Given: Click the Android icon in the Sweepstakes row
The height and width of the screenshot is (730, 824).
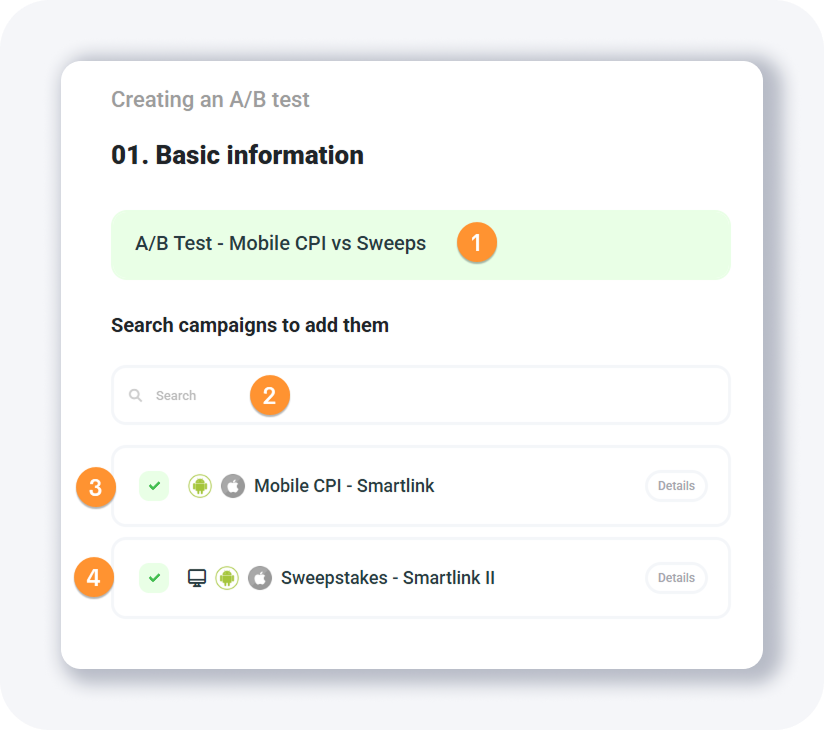Looking at the screenshot, I should 227,578.
